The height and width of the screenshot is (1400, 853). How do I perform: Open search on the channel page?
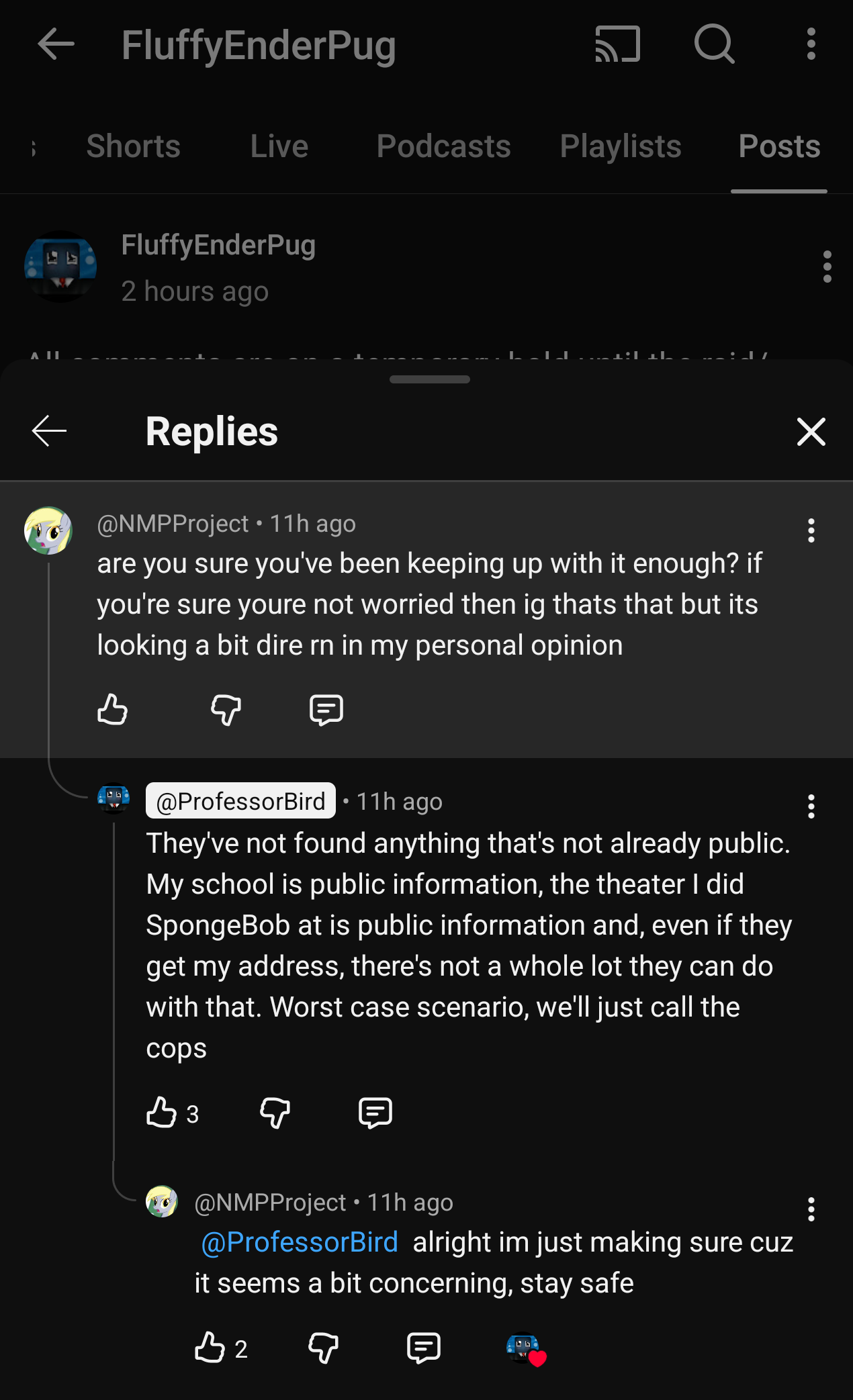[x=714, y=44]
